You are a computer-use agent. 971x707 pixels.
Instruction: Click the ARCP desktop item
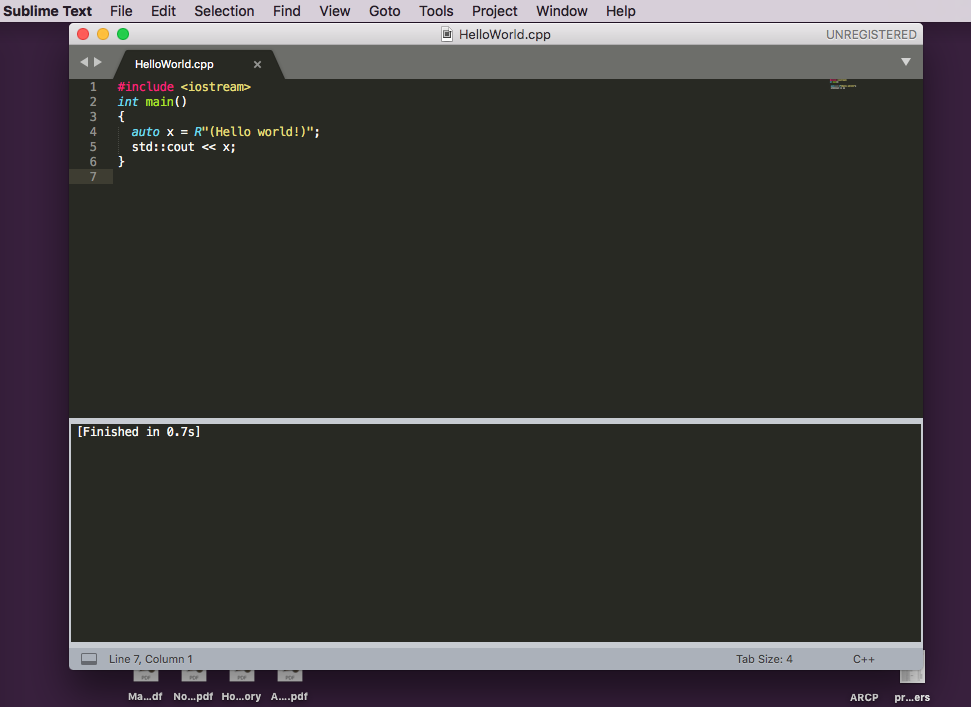[864, 697]
